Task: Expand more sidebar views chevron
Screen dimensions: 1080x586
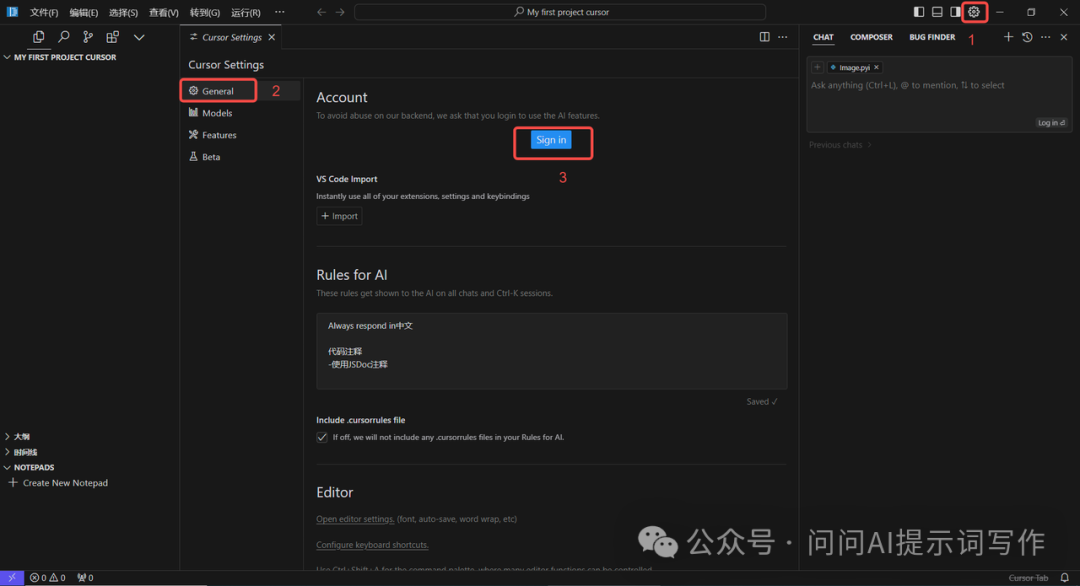Action: click(139, 37)
